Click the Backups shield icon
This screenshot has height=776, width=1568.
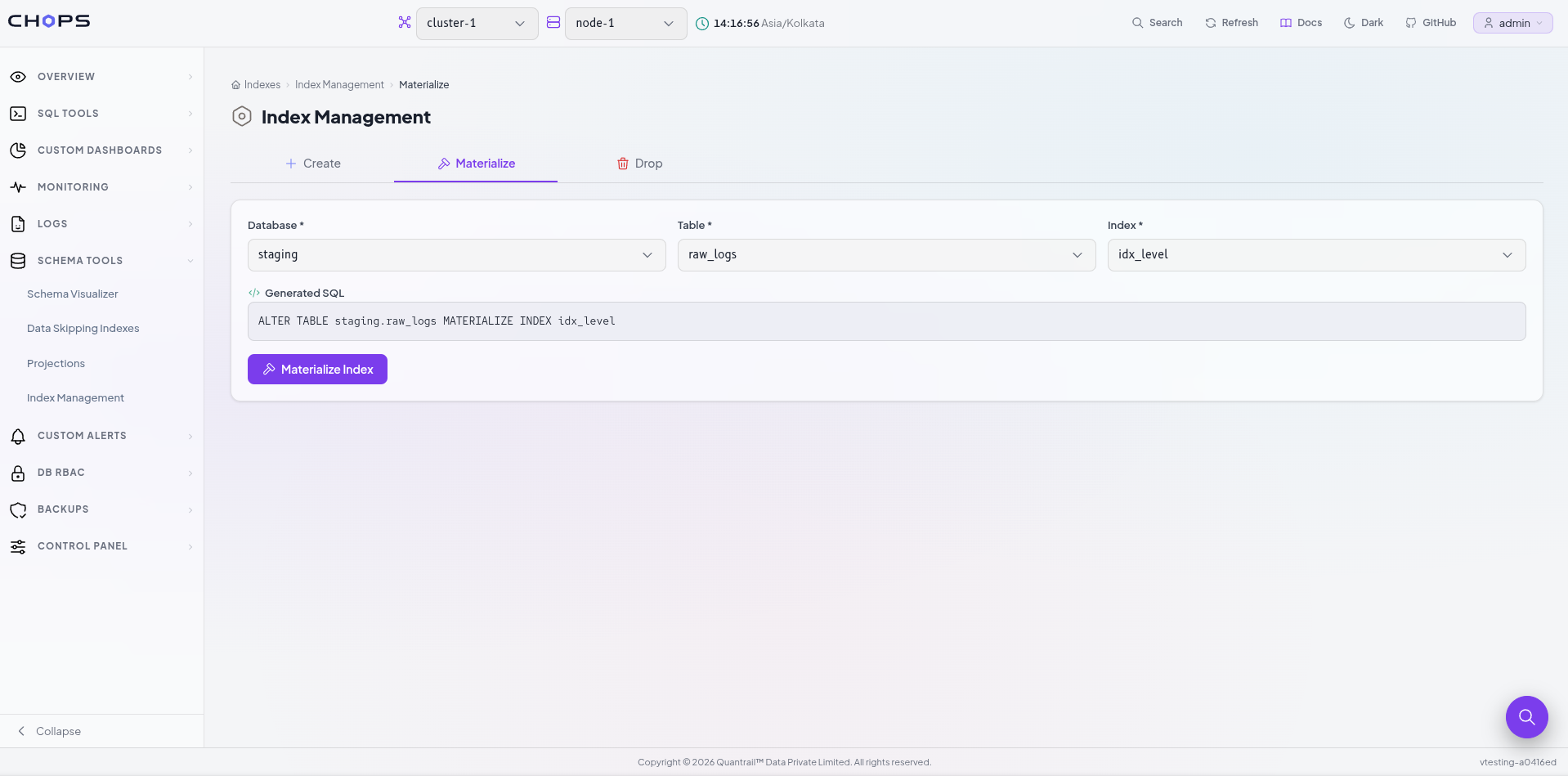(18, 509)
